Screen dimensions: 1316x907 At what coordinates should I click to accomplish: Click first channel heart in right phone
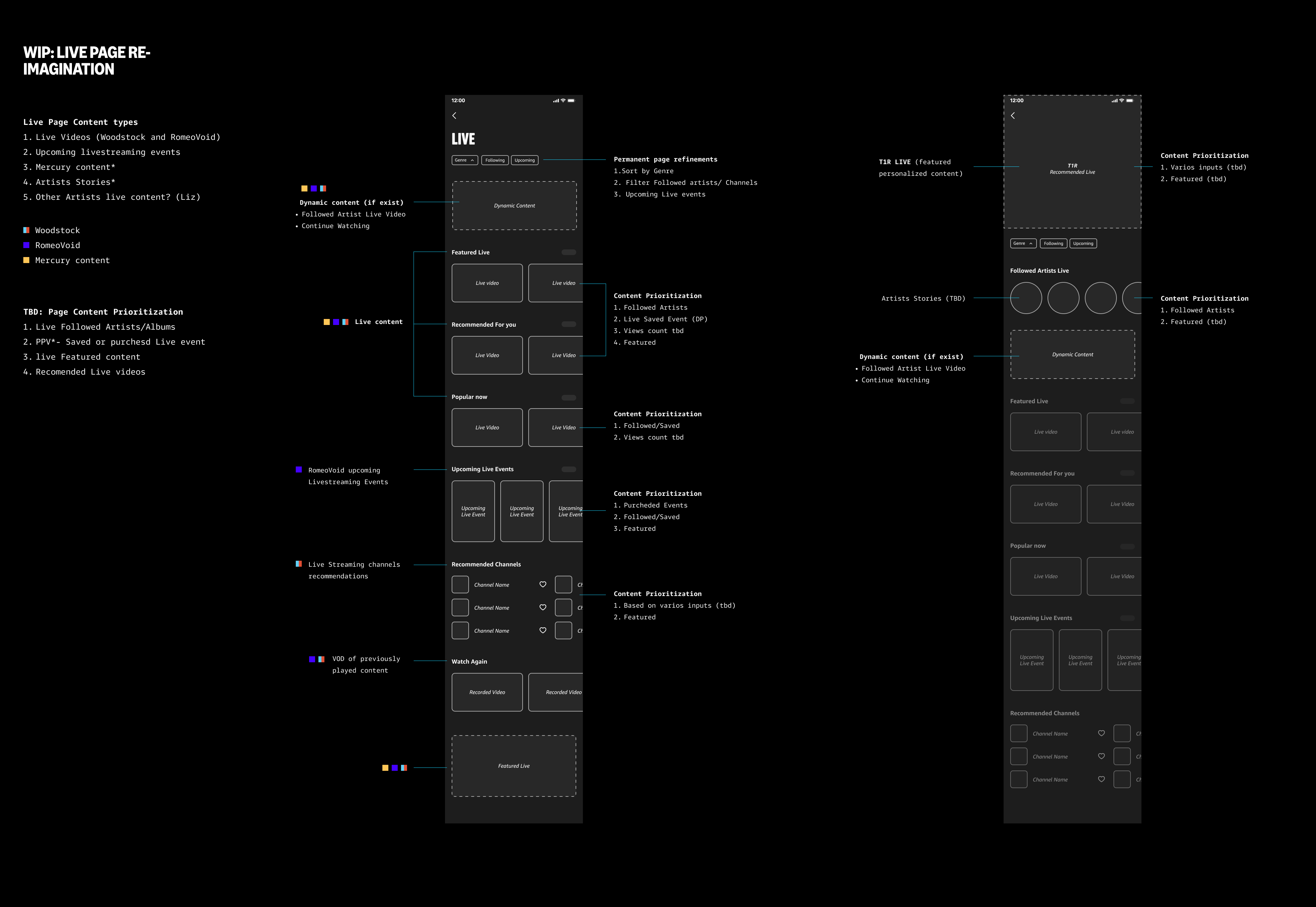point(1101,733)
